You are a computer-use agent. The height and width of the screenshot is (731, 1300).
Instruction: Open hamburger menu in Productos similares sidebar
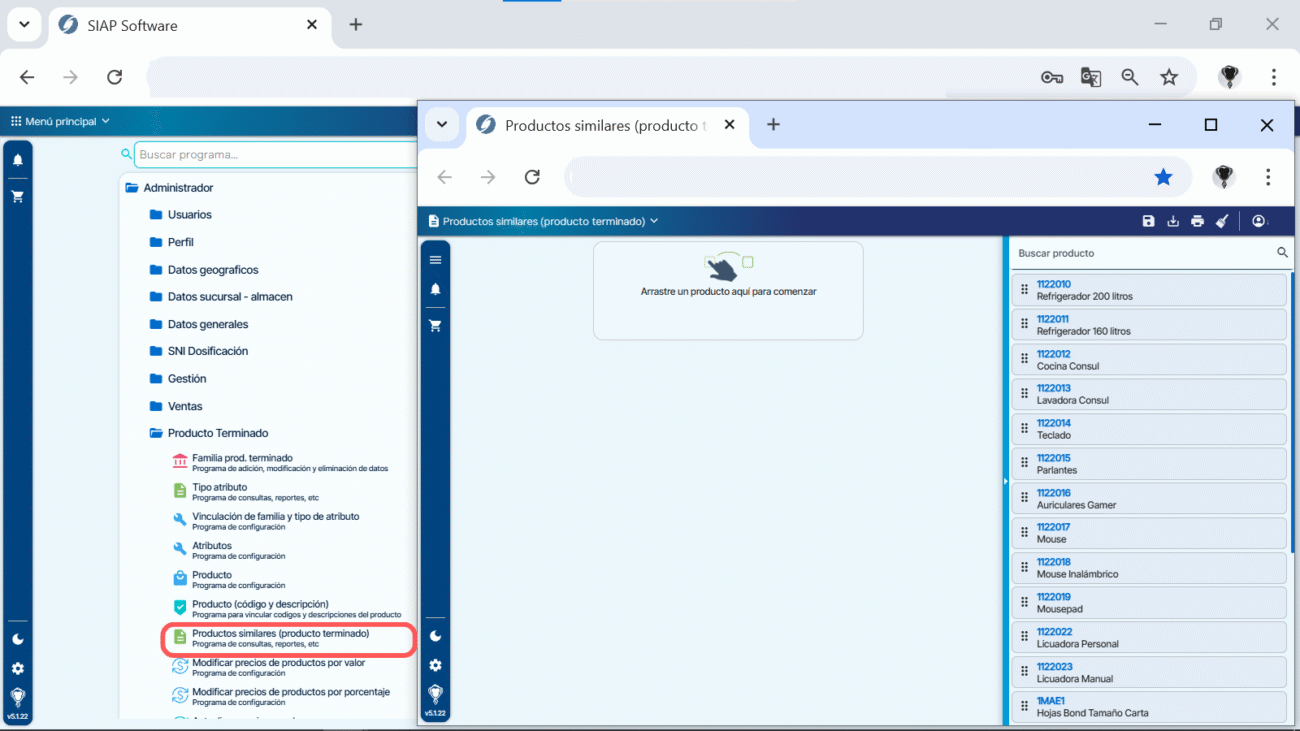435,260
